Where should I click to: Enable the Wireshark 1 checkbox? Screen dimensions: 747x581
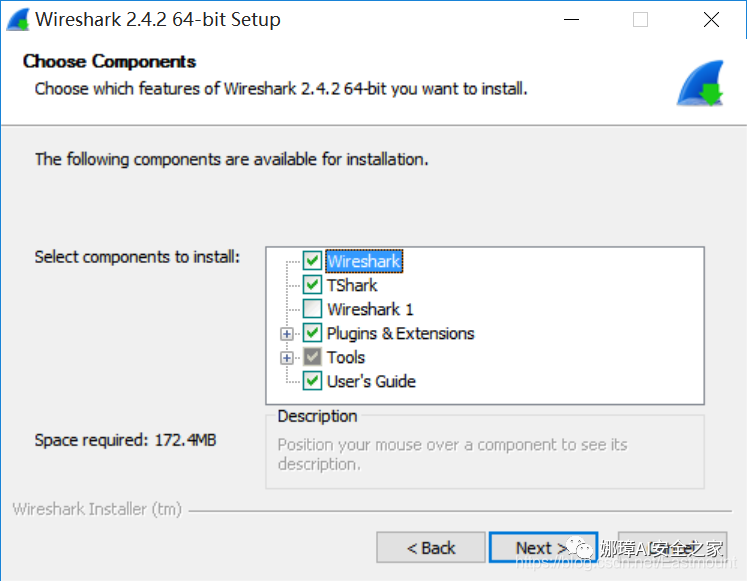pos(312,309)
